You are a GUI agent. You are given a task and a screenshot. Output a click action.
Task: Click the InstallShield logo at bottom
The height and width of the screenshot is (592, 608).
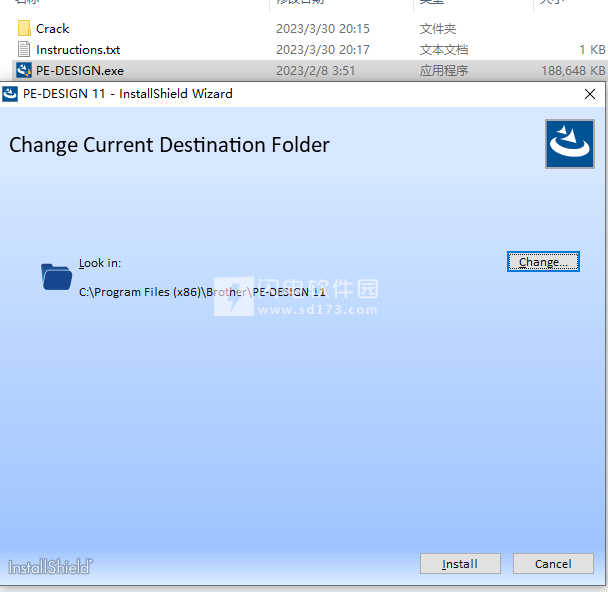click(x=50, y=567)
